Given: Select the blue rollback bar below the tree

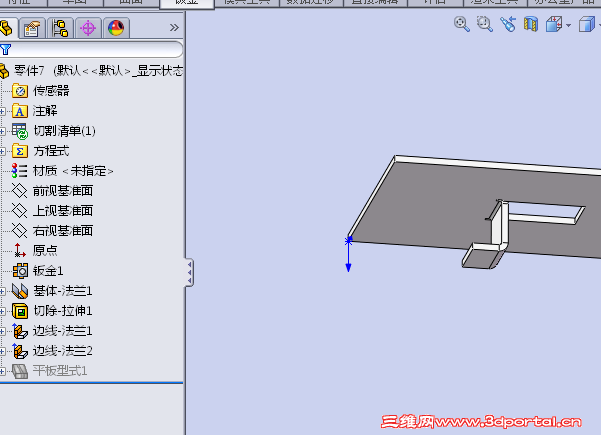Looking at the screenshot, I should click(92, 382).
